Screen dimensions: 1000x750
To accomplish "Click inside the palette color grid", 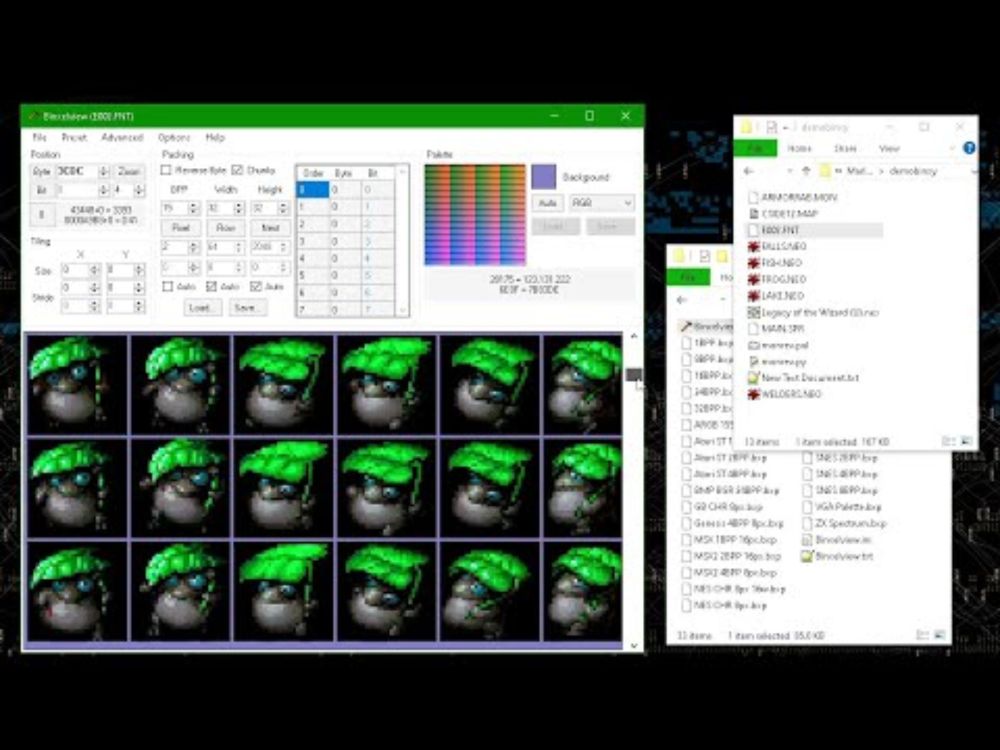I will click(475, 215).
